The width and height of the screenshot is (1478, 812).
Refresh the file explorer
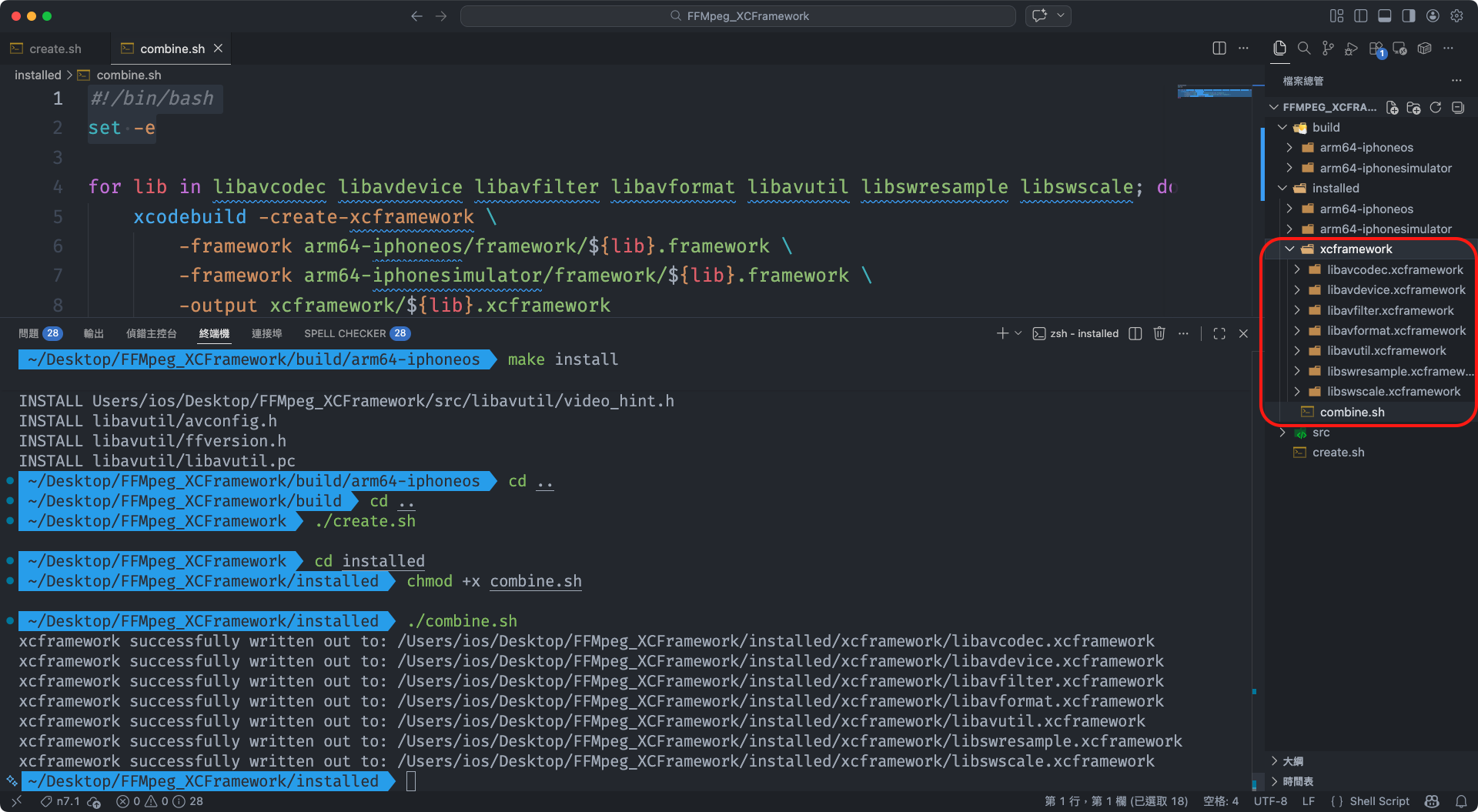point(1436,108)
